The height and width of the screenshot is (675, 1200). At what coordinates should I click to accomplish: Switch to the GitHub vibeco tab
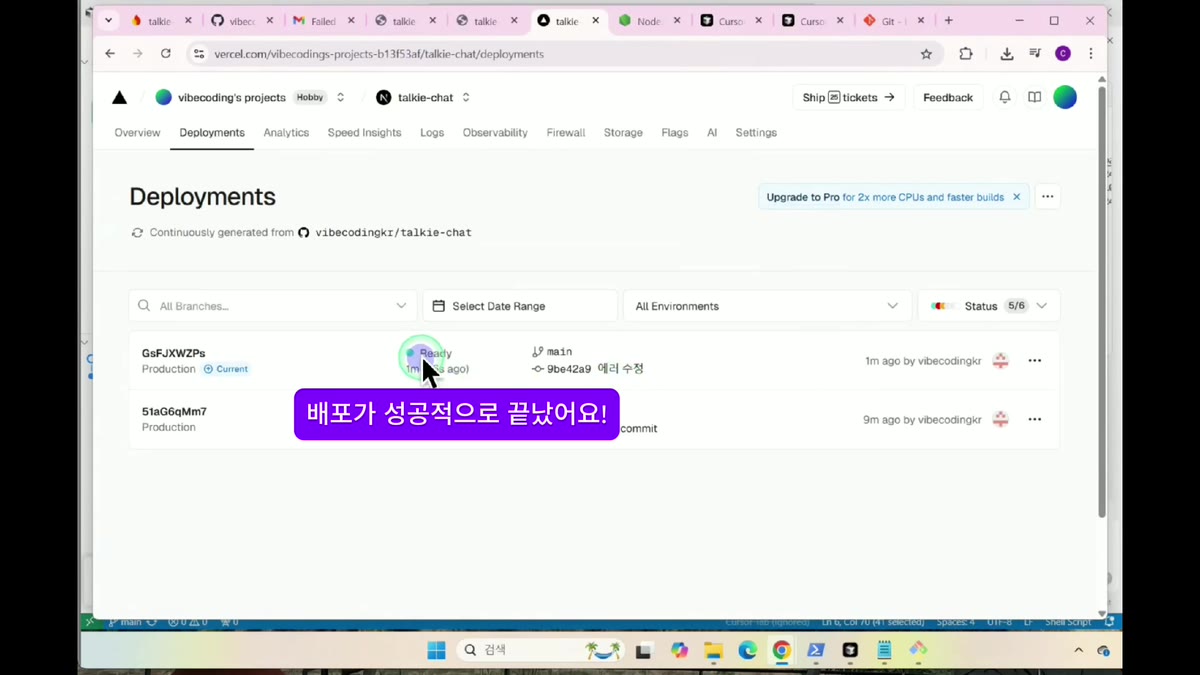pos(242,20)
